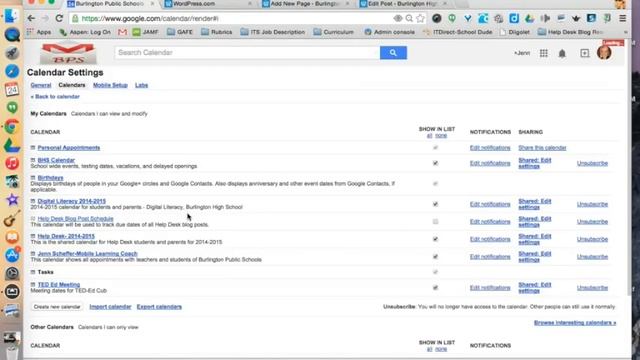
Task: Open Calendar icon in dock
Action: coord(12,89)
